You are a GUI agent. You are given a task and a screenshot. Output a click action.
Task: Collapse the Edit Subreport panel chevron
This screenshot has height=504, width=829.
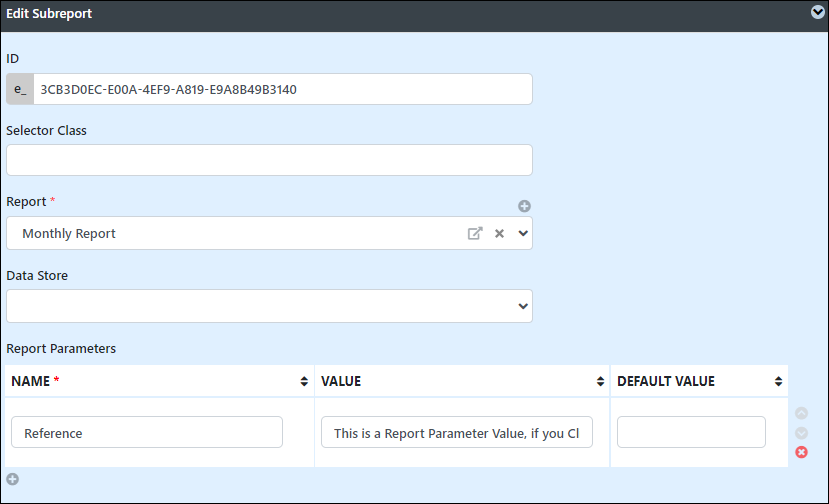pos(817,12)
